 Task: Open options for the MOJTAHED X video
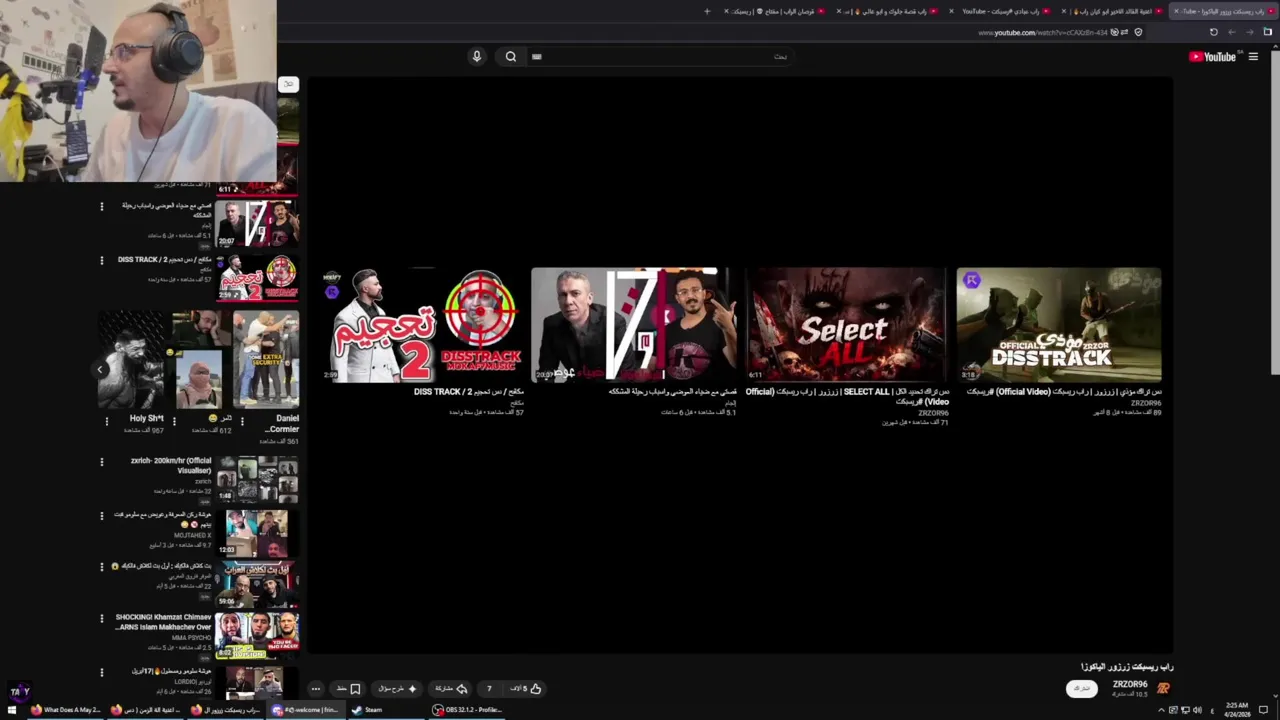[101, 516]
